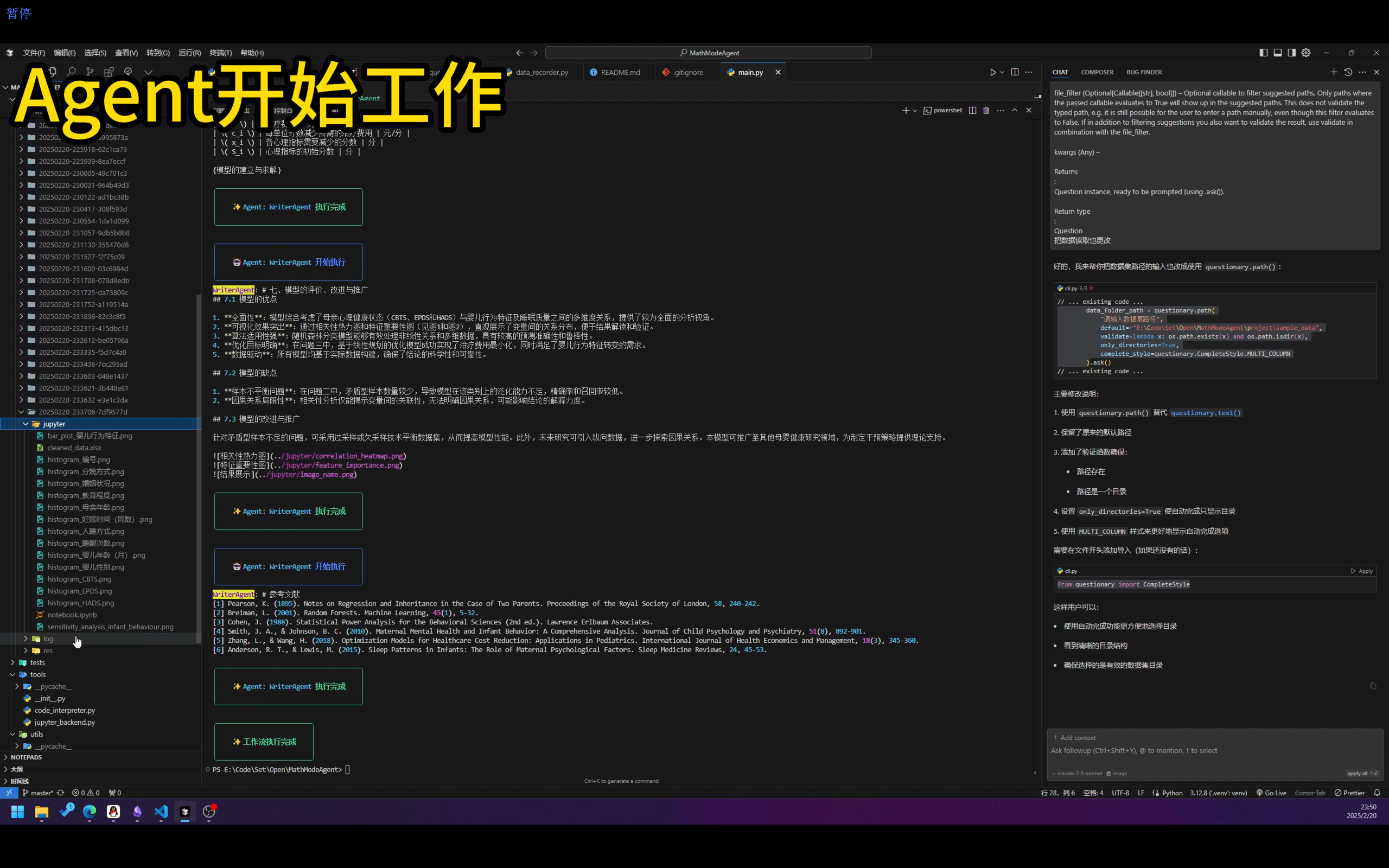Open chat history via the clock icon

(1348, 72)
